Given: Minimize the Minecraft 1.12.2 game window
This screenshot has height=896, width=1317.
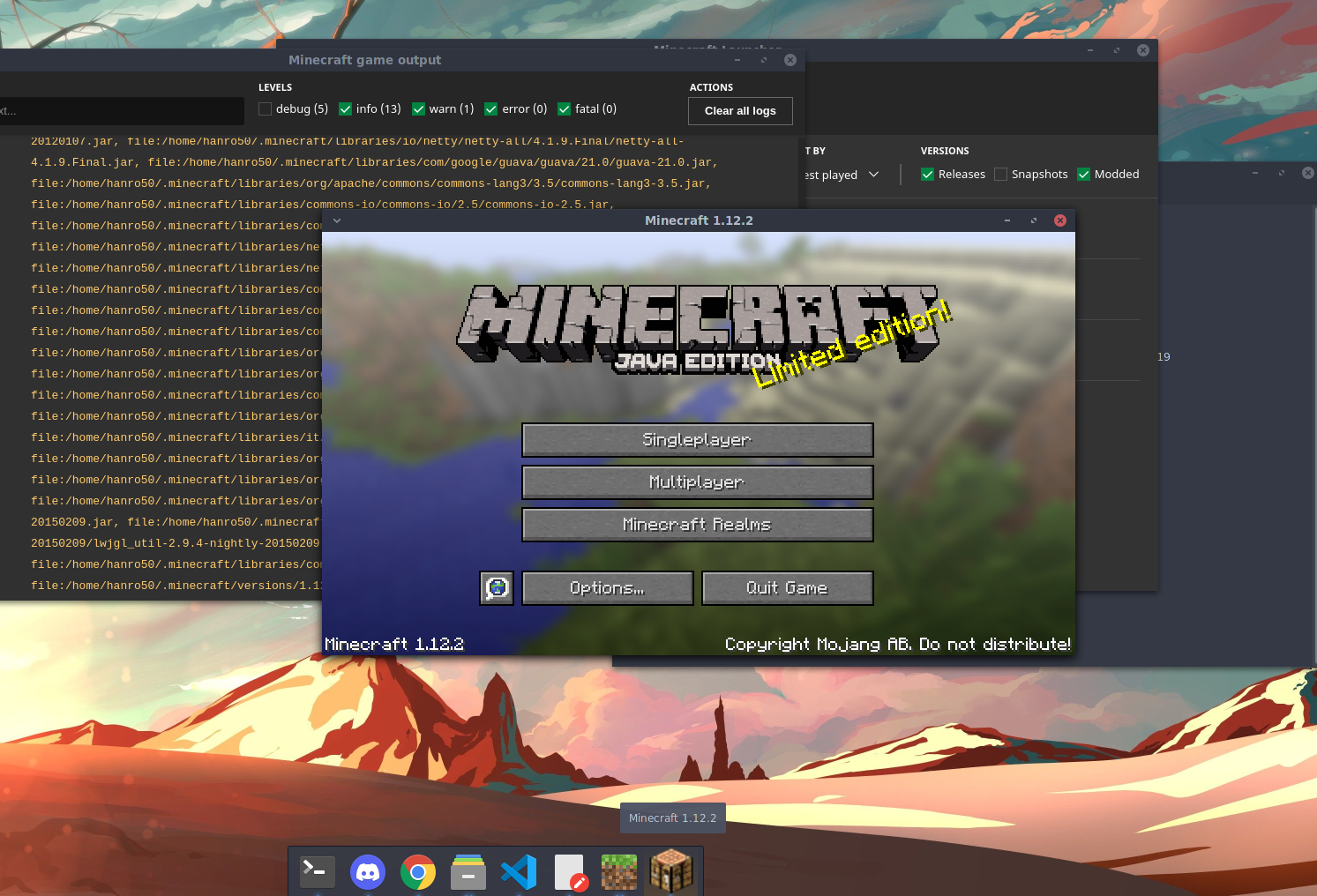Looking at the screenshot, I should tap(1006, 220).
